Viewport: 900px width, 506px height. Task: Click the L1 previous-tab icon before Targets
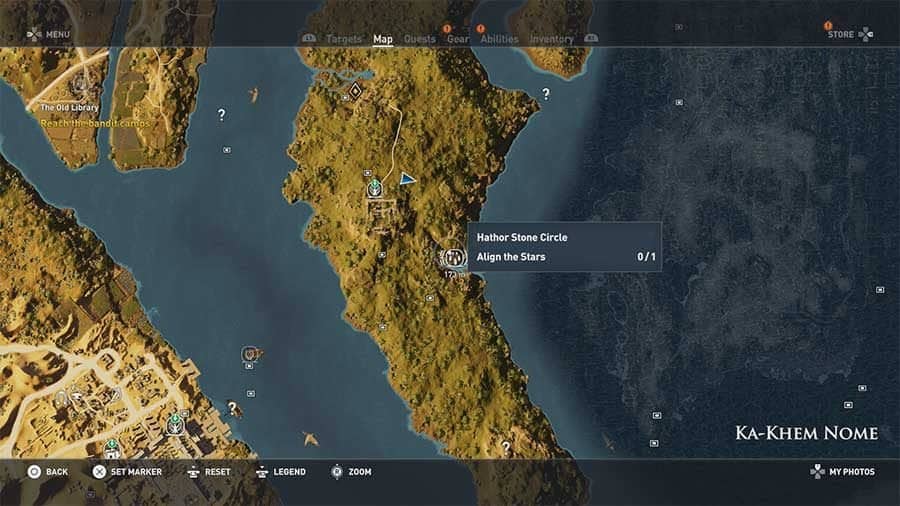coord(309,38)
